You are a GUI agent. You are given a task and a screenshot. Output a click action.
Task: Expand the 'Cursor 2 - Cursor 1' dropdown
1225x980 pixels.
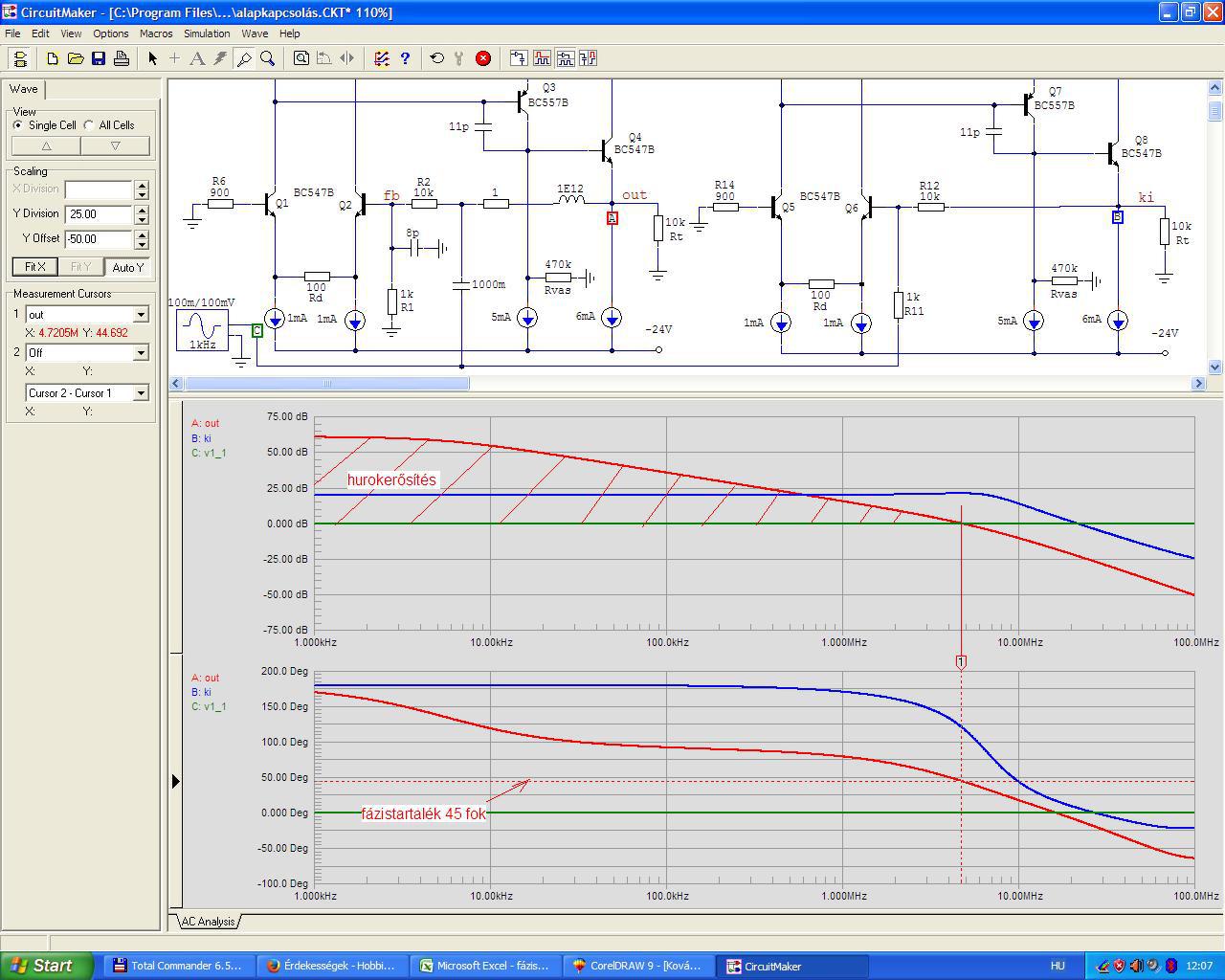[141, 393]
